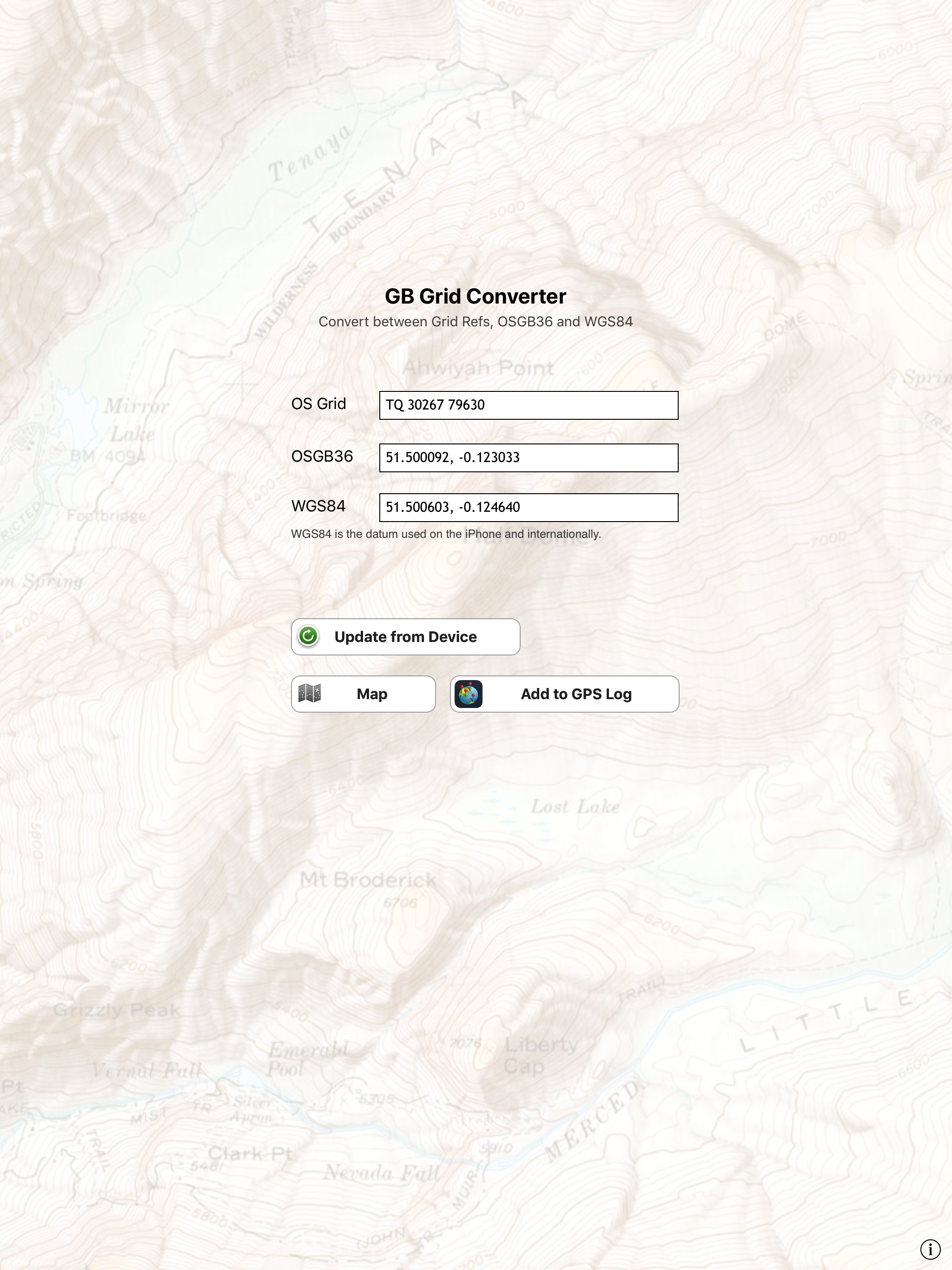Viewport: 952px width, 1270px height.
Task: Click the Nevada Fall background map label
Action: (382, 1172)
